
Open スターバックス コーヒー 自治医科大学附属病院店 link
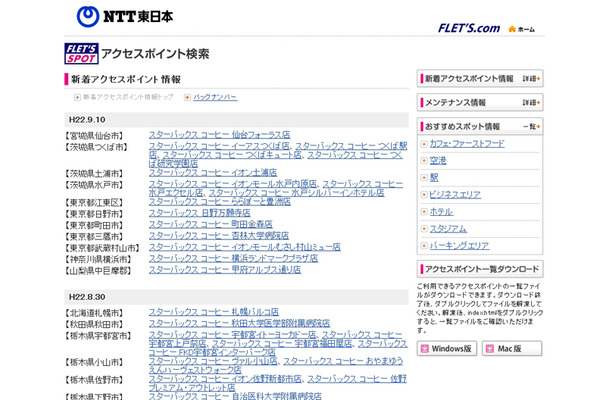235,396
